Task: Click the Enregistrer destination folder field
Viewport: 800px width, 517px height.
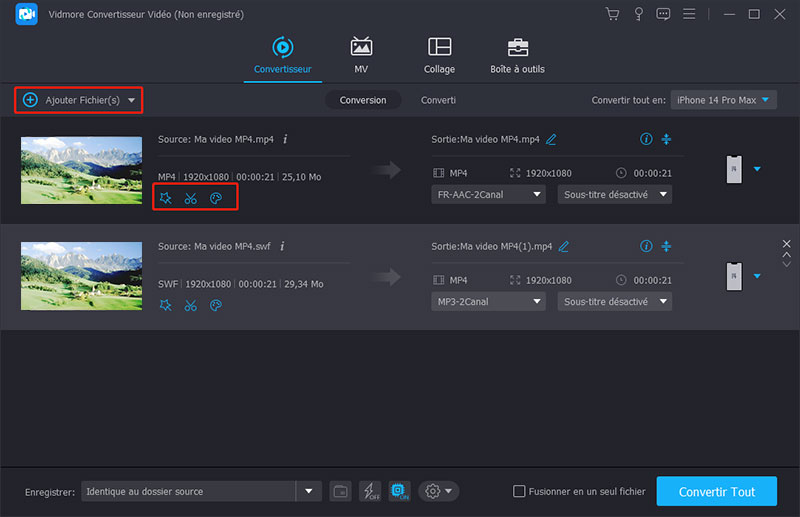Action: click(x=188, y=491)
